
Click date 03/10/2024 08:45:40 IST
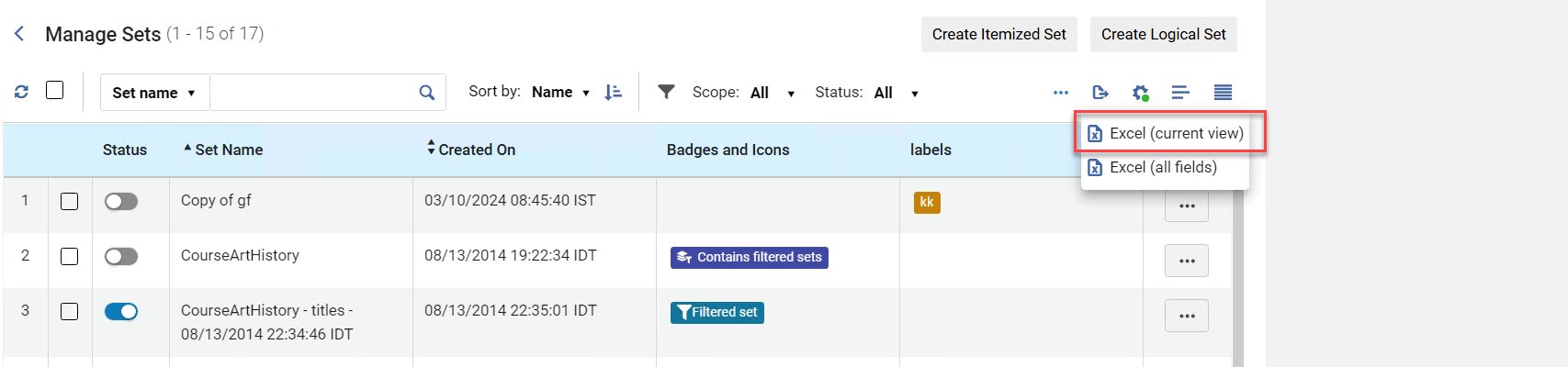(x=510, y=200)
